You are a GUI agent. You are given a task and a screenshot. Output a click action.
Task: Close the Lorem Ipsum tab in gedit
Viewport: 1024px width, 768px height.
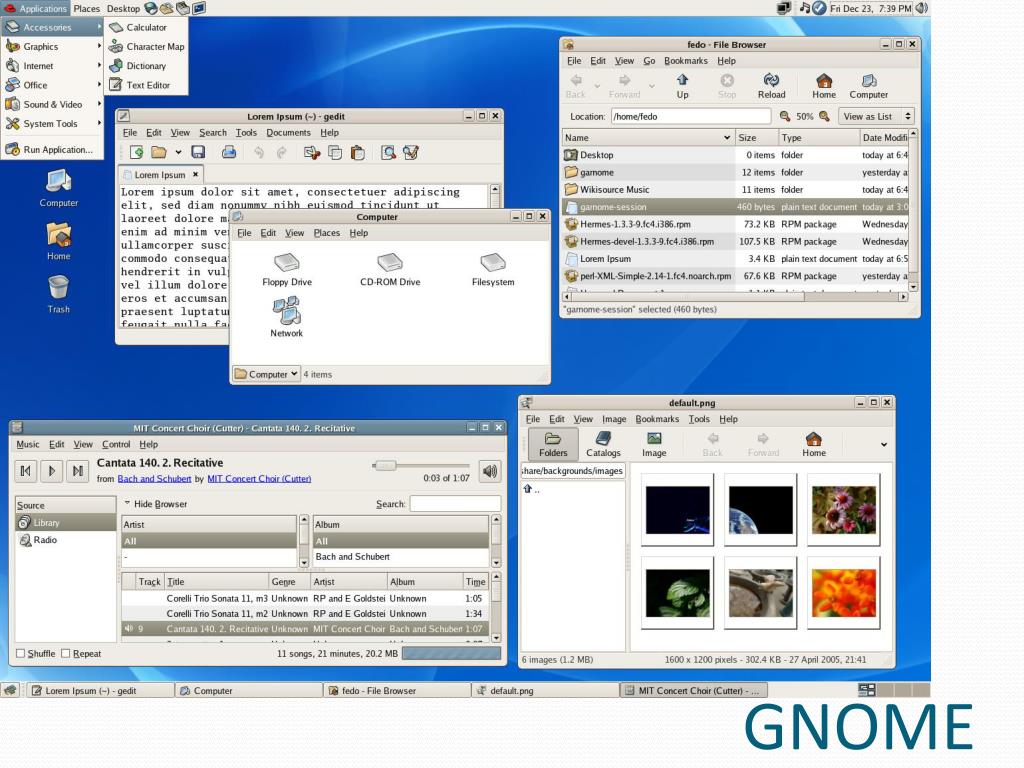point(195,174)
